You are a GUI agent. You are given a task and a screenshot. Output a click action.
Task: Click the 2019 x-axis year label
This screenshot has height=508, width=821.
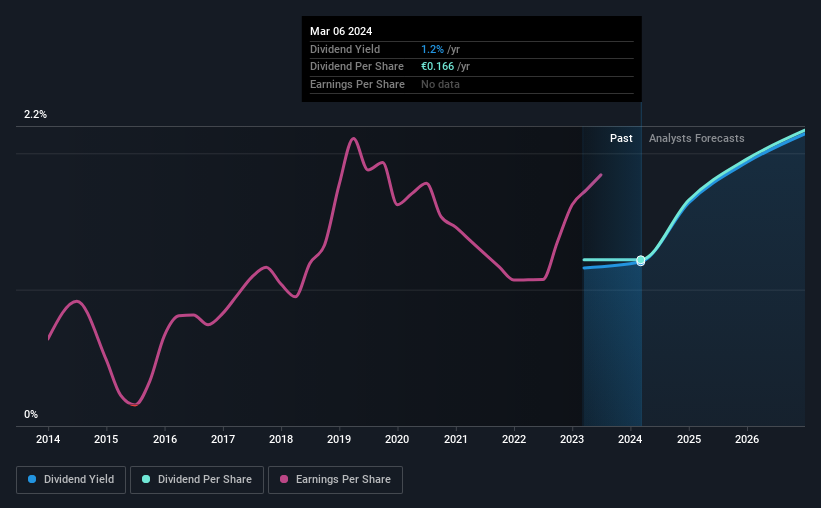click(x=339, y=439)
